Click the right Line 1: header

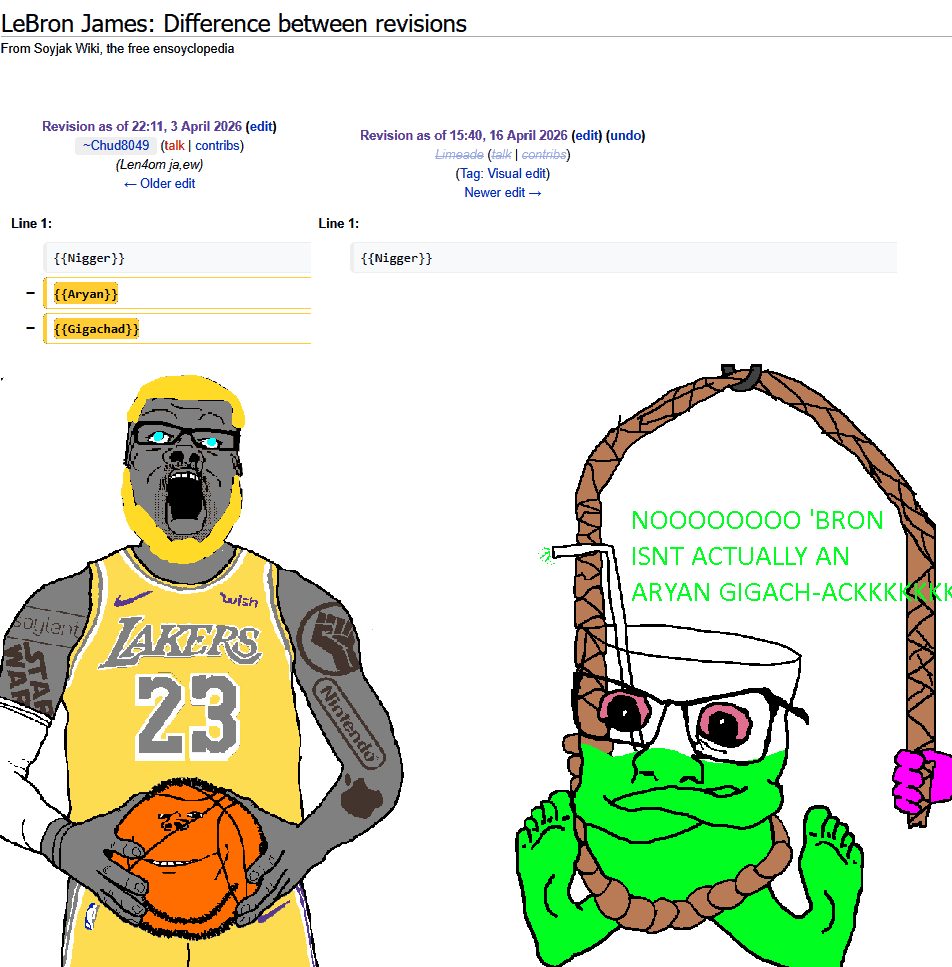(x=339, y=224)
